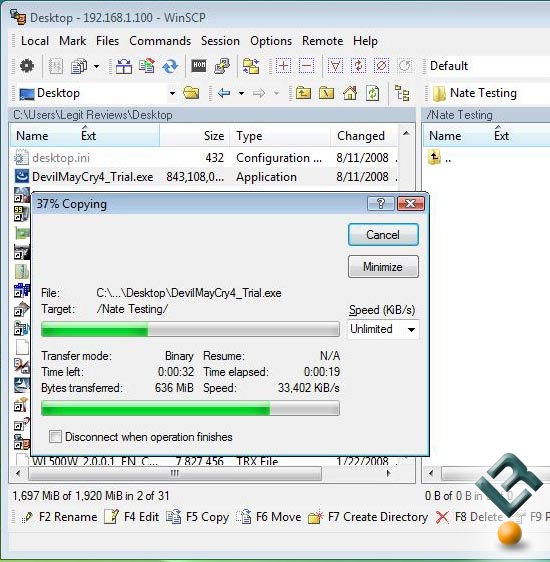The width and height of the screenshot is (550, 562).
Task: Toggle the directory tree icon
Action: coord(402,94)
